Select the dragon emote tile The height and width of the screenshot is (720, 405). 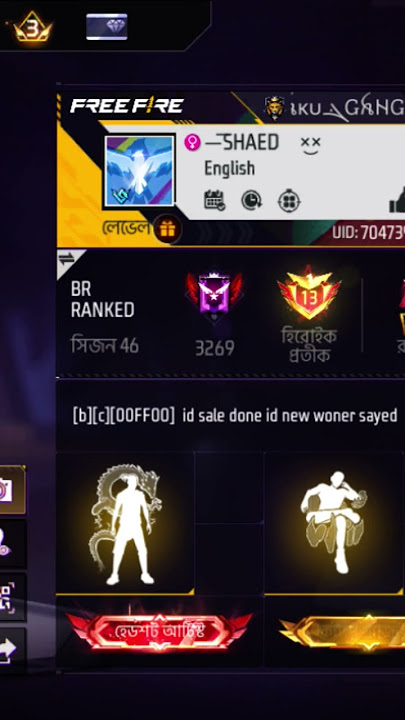click(x=125, y=523)
